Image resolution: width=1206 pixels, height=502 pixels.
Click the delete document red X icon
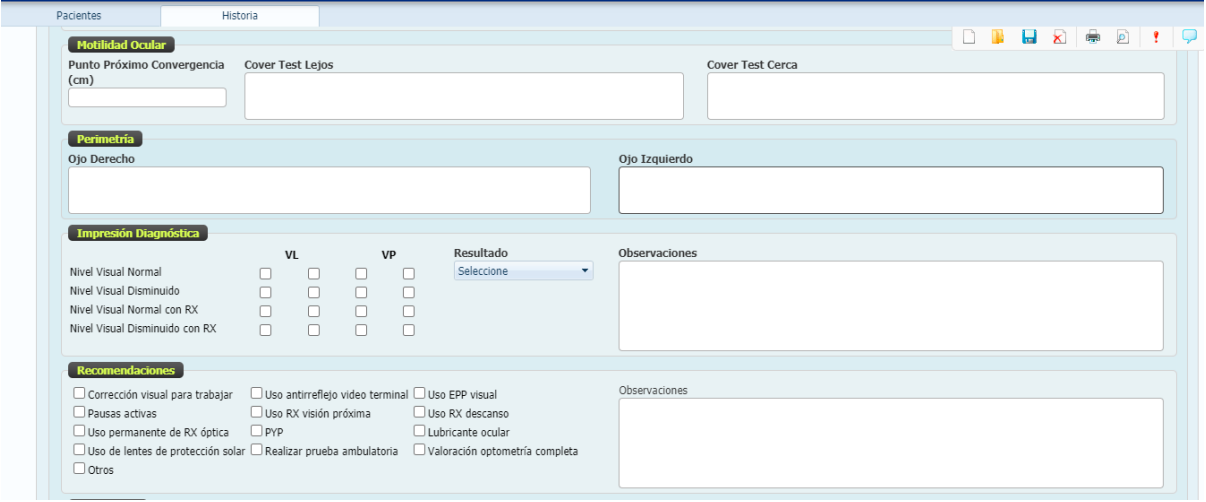click(1059, 37)
